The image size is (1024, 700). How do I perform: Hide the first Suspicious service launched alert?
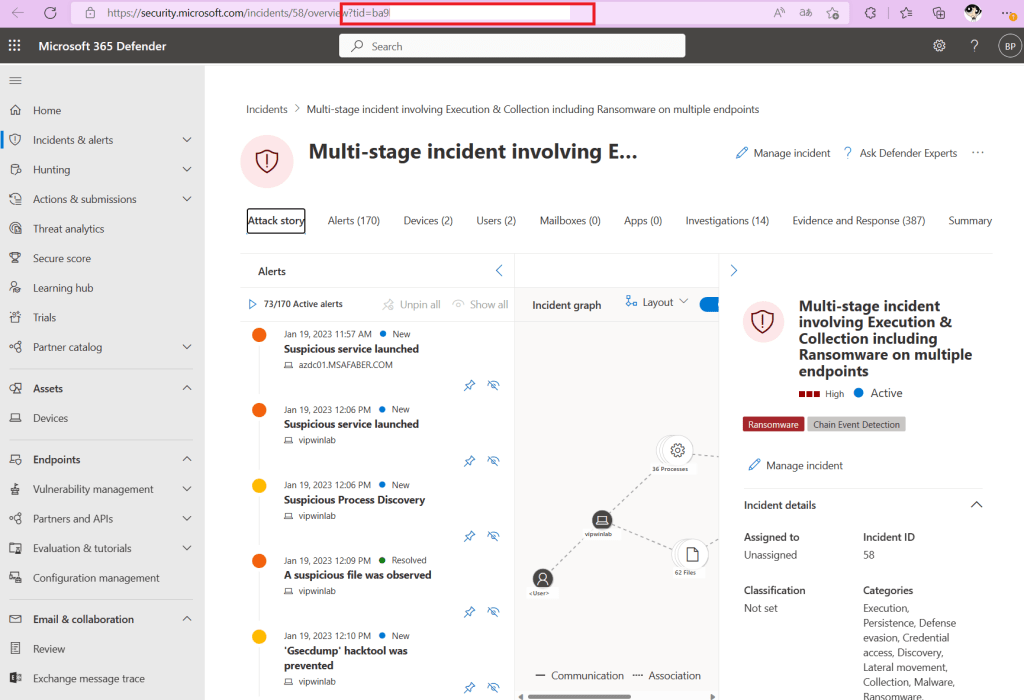click(x=493, y=385)
